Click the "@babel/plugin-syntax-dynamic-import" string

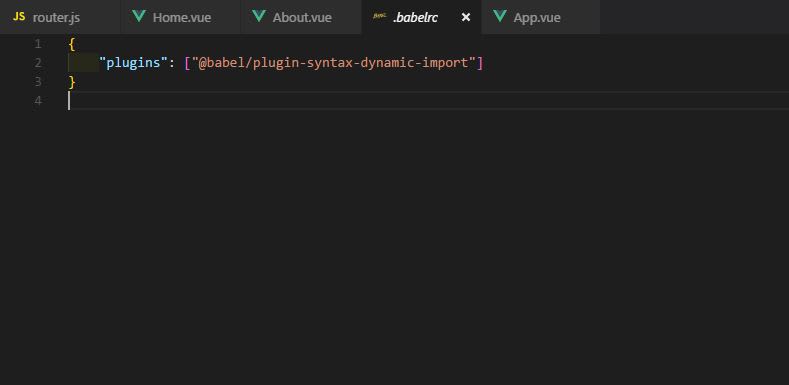(334, 63)
